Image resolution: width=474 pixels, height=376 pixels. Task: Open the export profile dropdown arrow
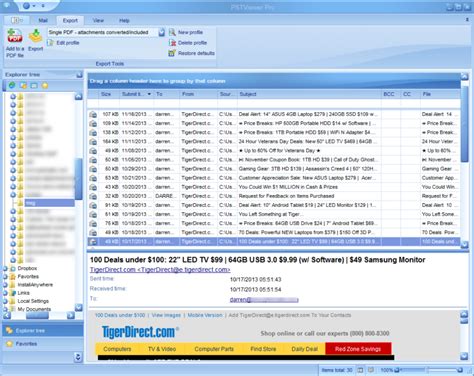point(161,32)
